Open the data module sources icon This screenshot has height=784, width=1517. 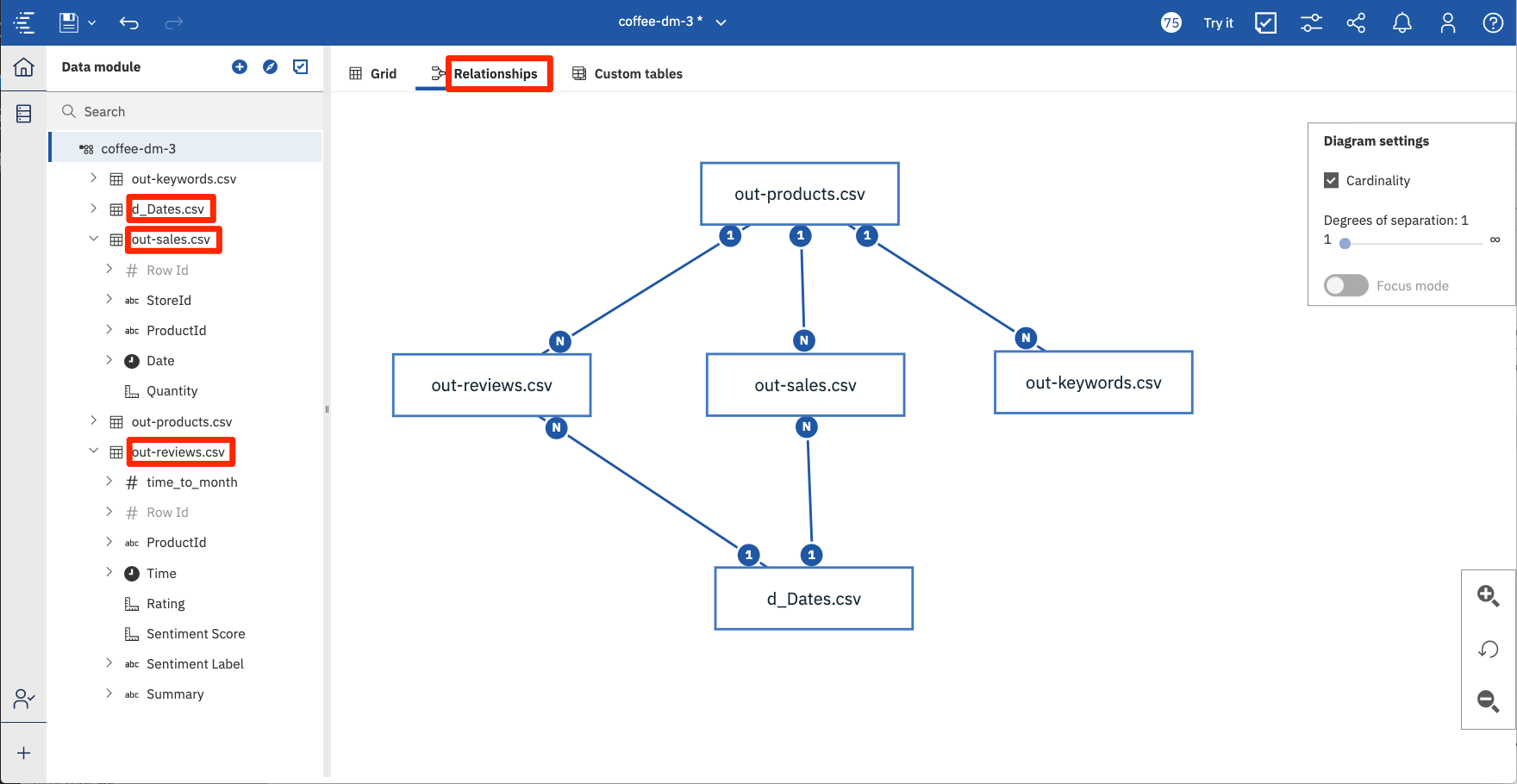point(24,113)
